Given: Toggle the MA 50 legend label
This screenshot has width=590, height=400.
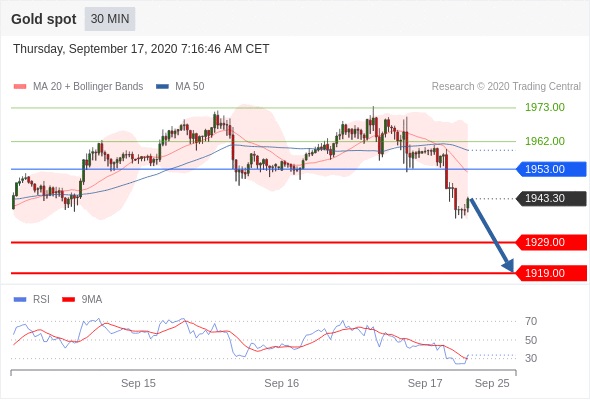Looking at the screenshot, I should [x=190, y=87].
